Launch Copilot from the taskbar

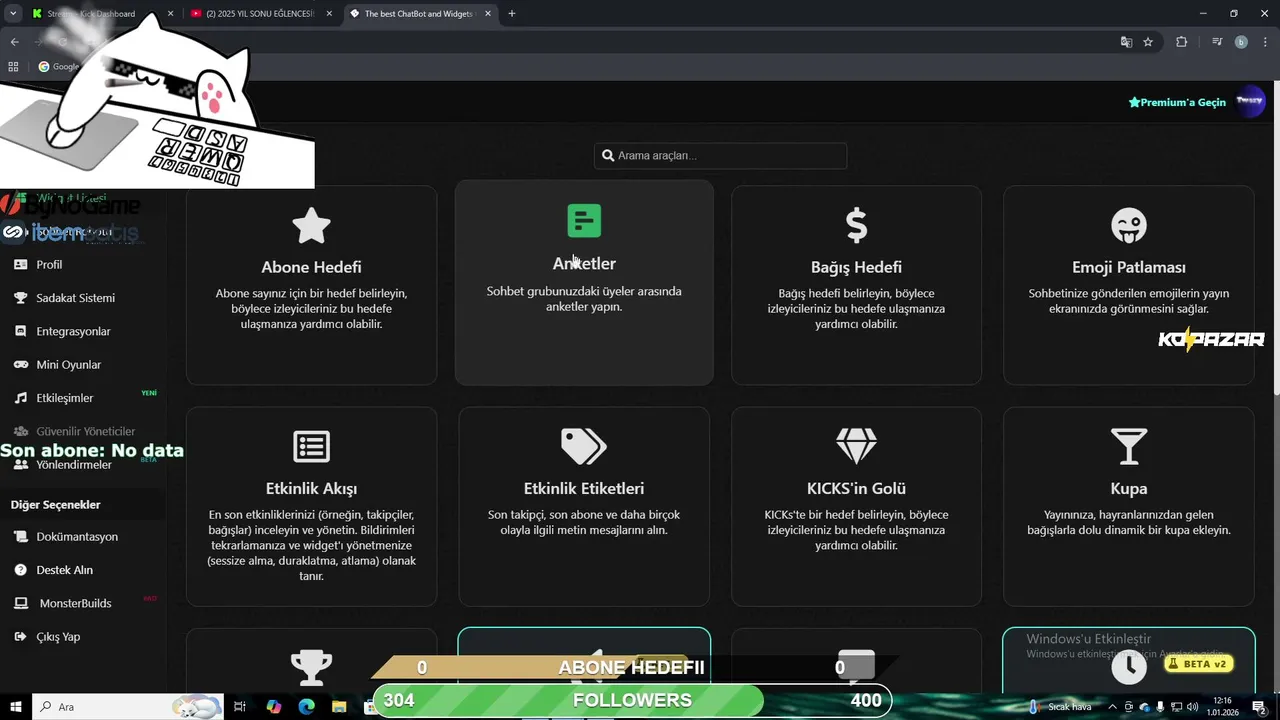274,706
